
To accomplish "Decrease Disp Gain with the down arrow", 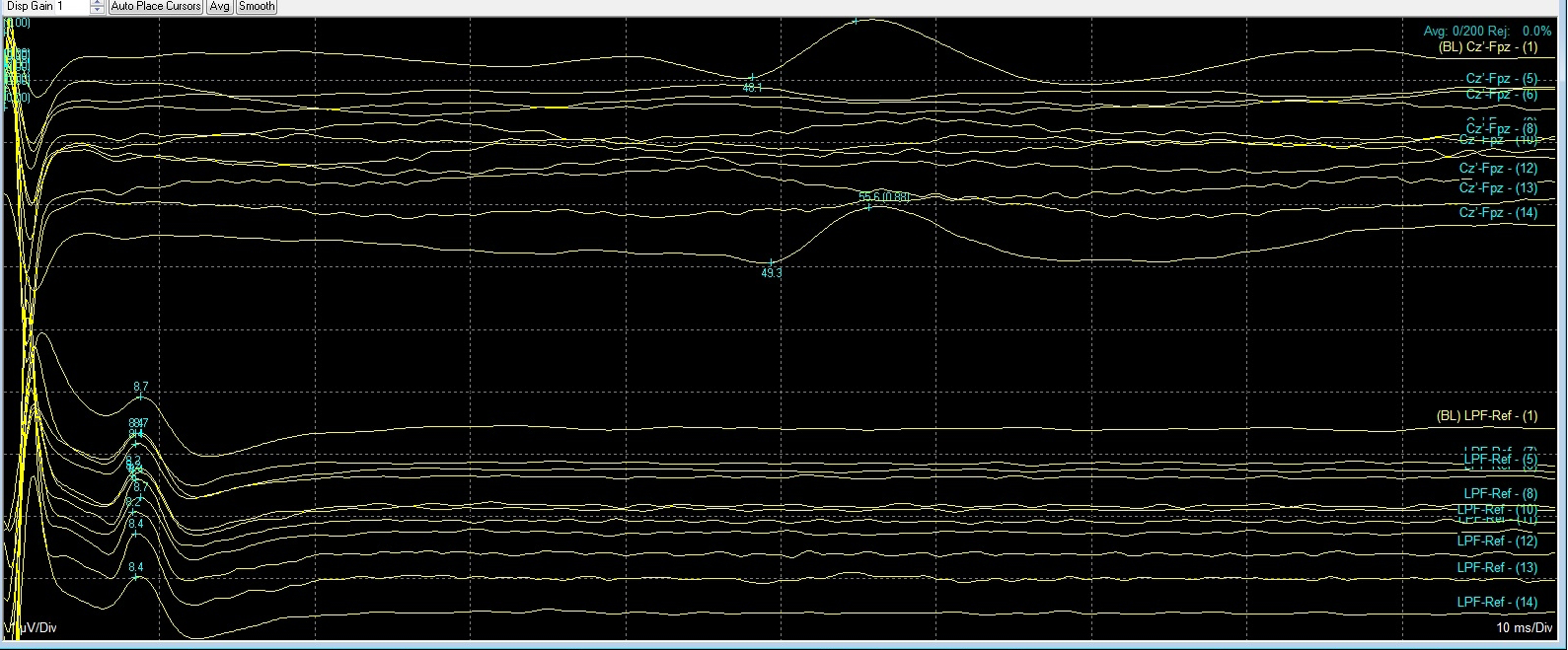I will 97,10.
